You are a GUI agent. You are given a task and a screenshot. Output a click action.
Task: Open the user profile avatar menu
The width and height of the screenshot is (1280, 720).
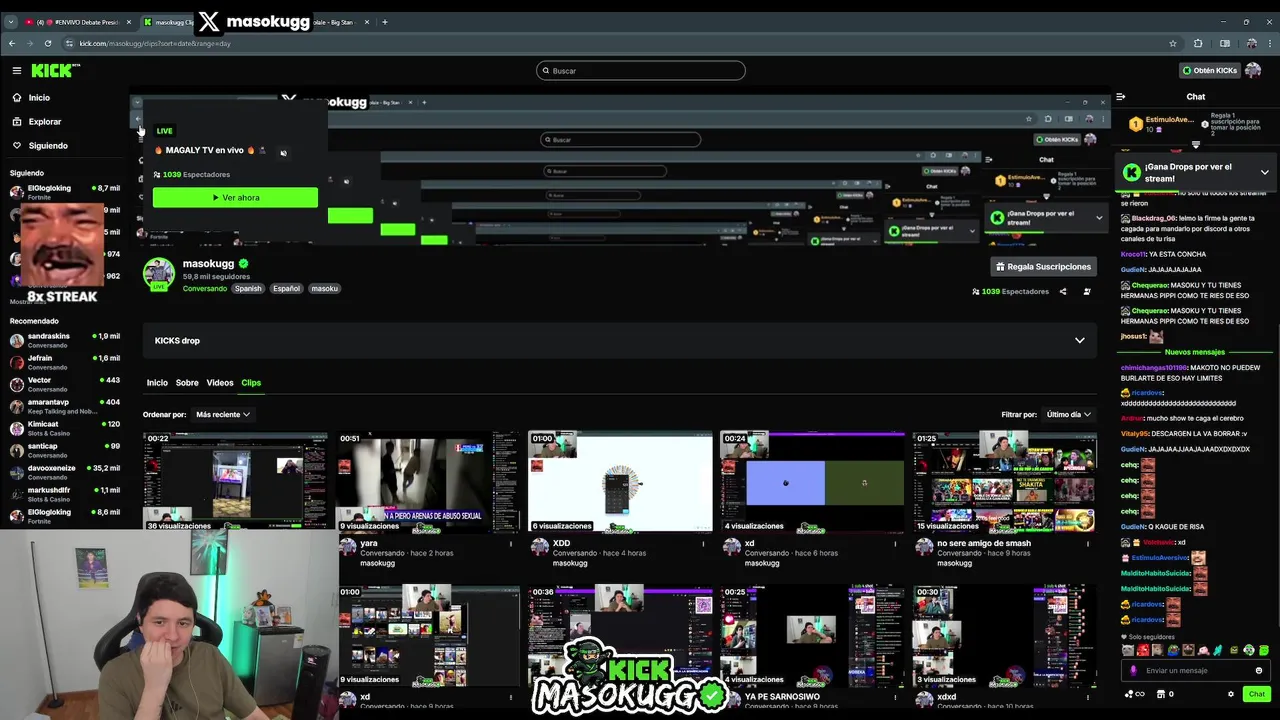click(x=1253, y=70)
